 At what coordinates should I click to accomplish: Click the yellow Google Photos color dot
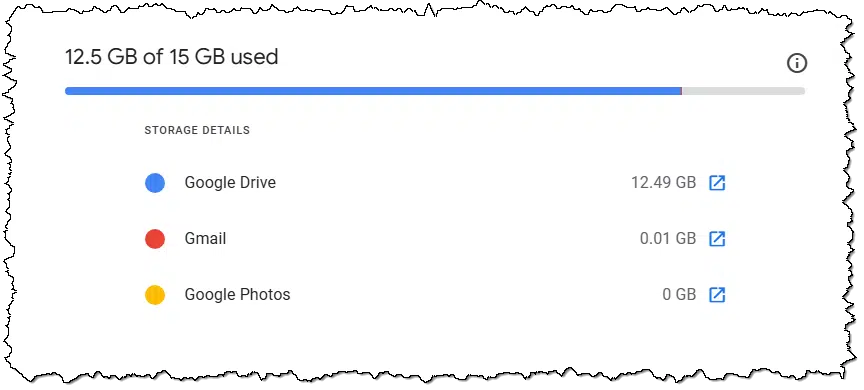155,295
